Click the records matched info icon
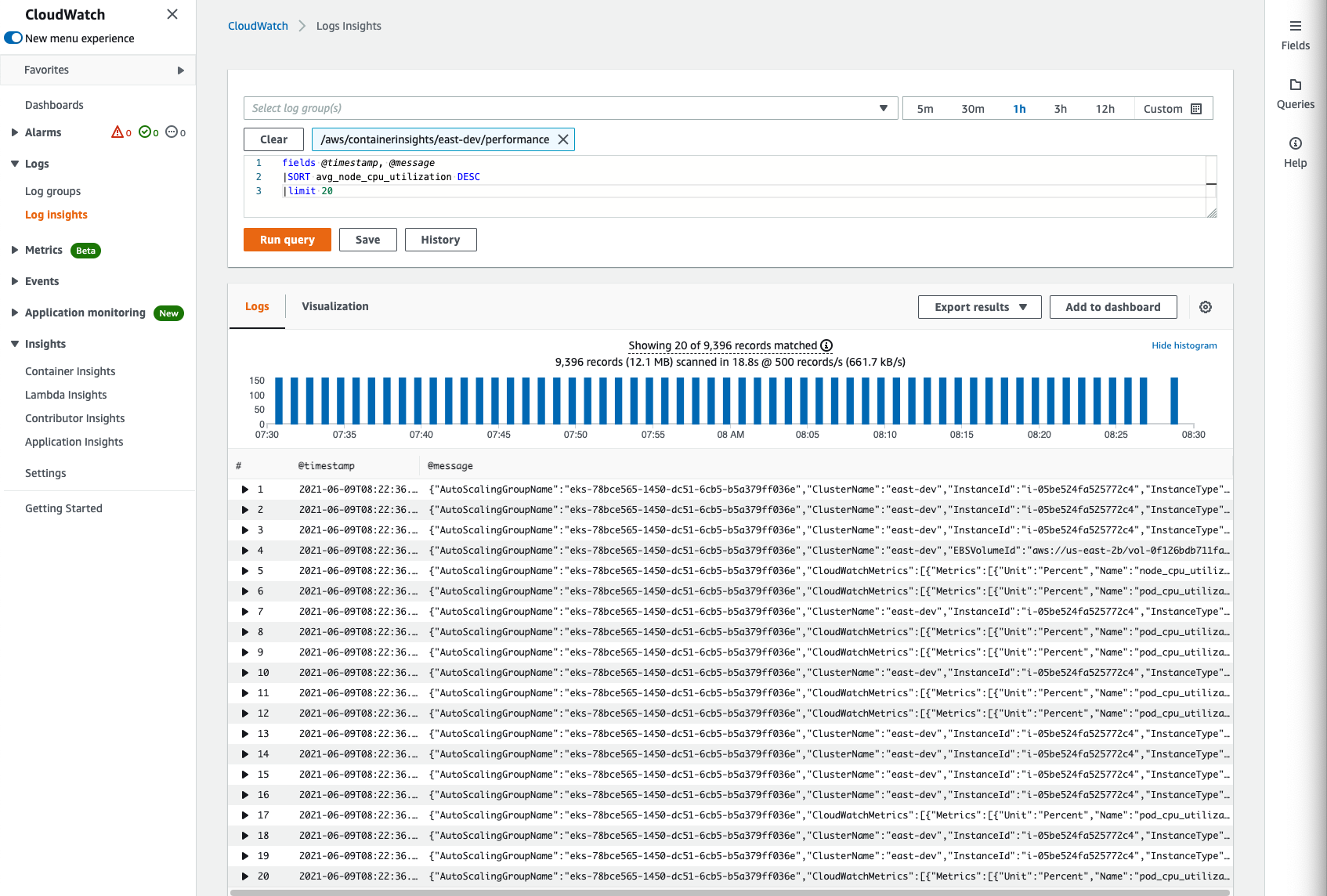 [x=826, y=345]
